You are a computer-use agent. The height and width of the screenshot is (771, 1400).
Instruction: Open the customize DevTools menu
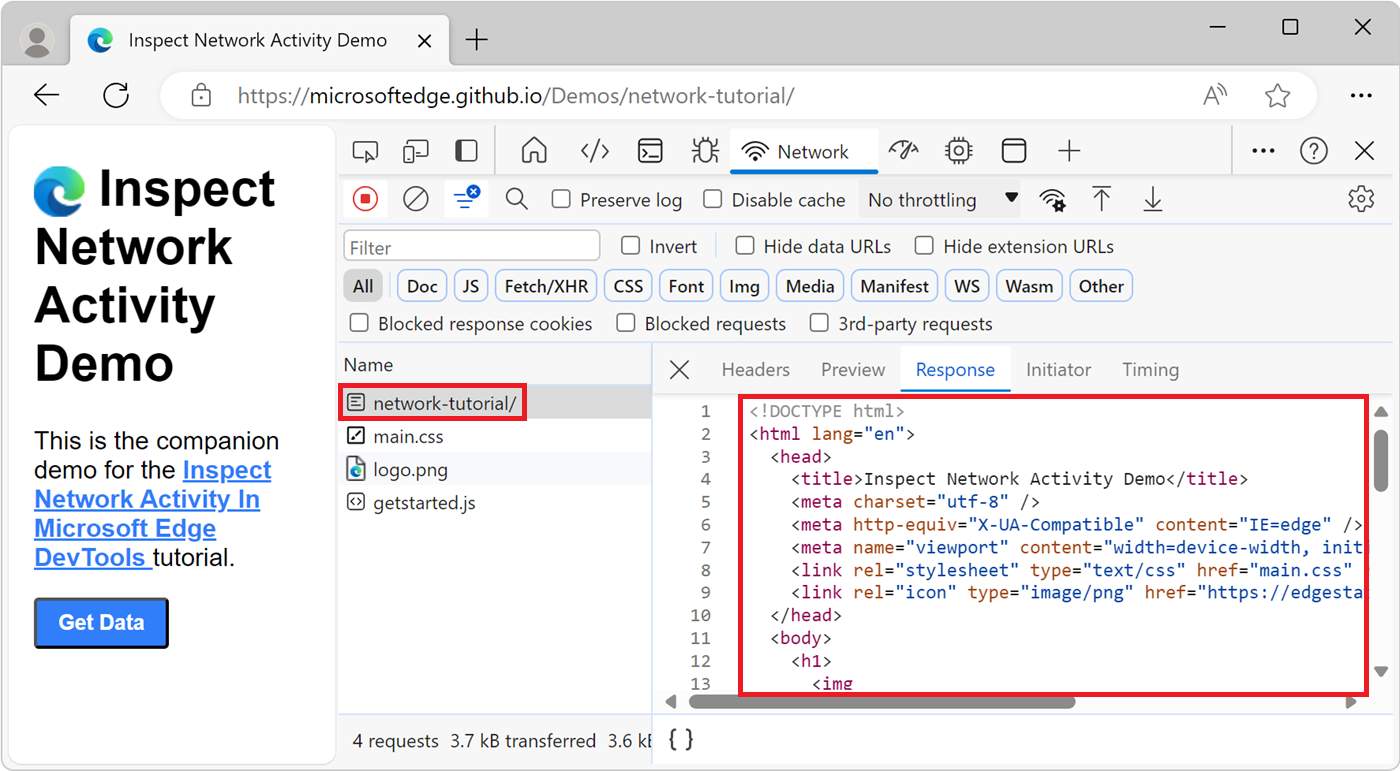(x=1262, y=150)
